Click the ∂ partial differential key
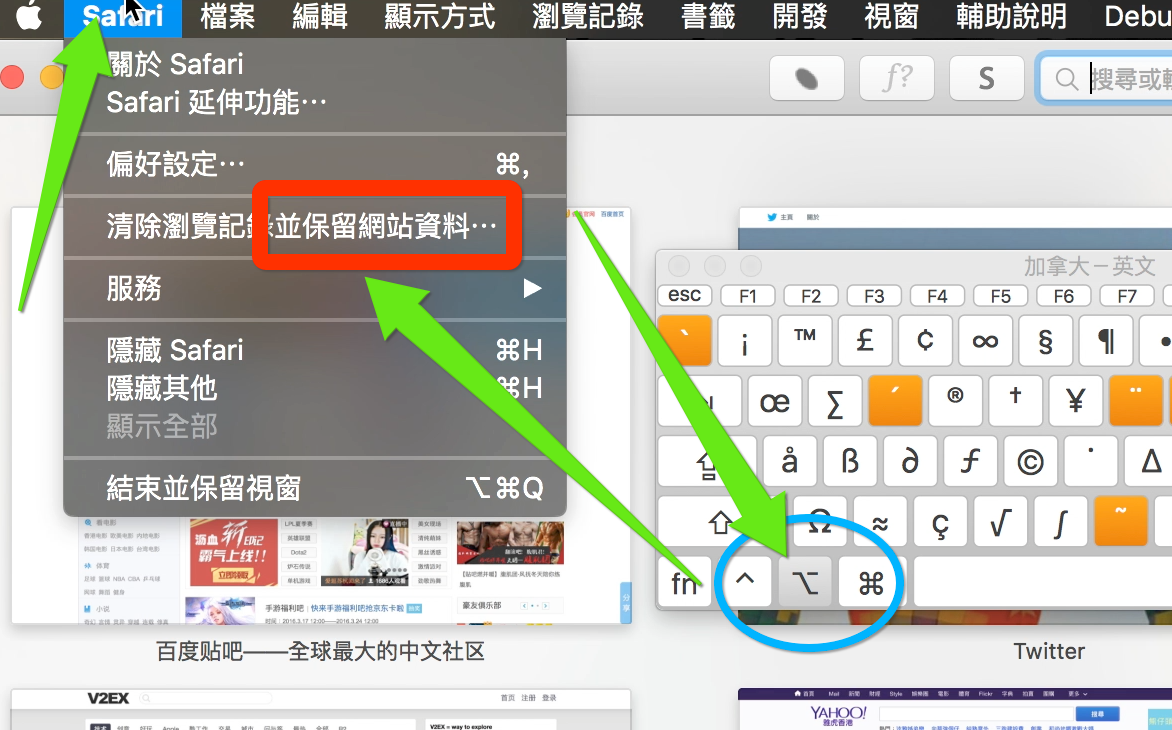The image size is (1172, 730). (x=910, y=462)
